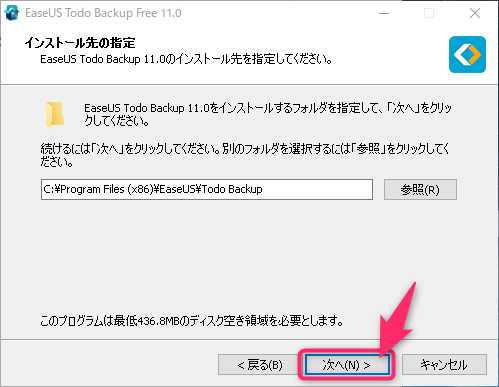
Task: Click the EaseUS app icon in title bar
Action: (x=12, y=13)
